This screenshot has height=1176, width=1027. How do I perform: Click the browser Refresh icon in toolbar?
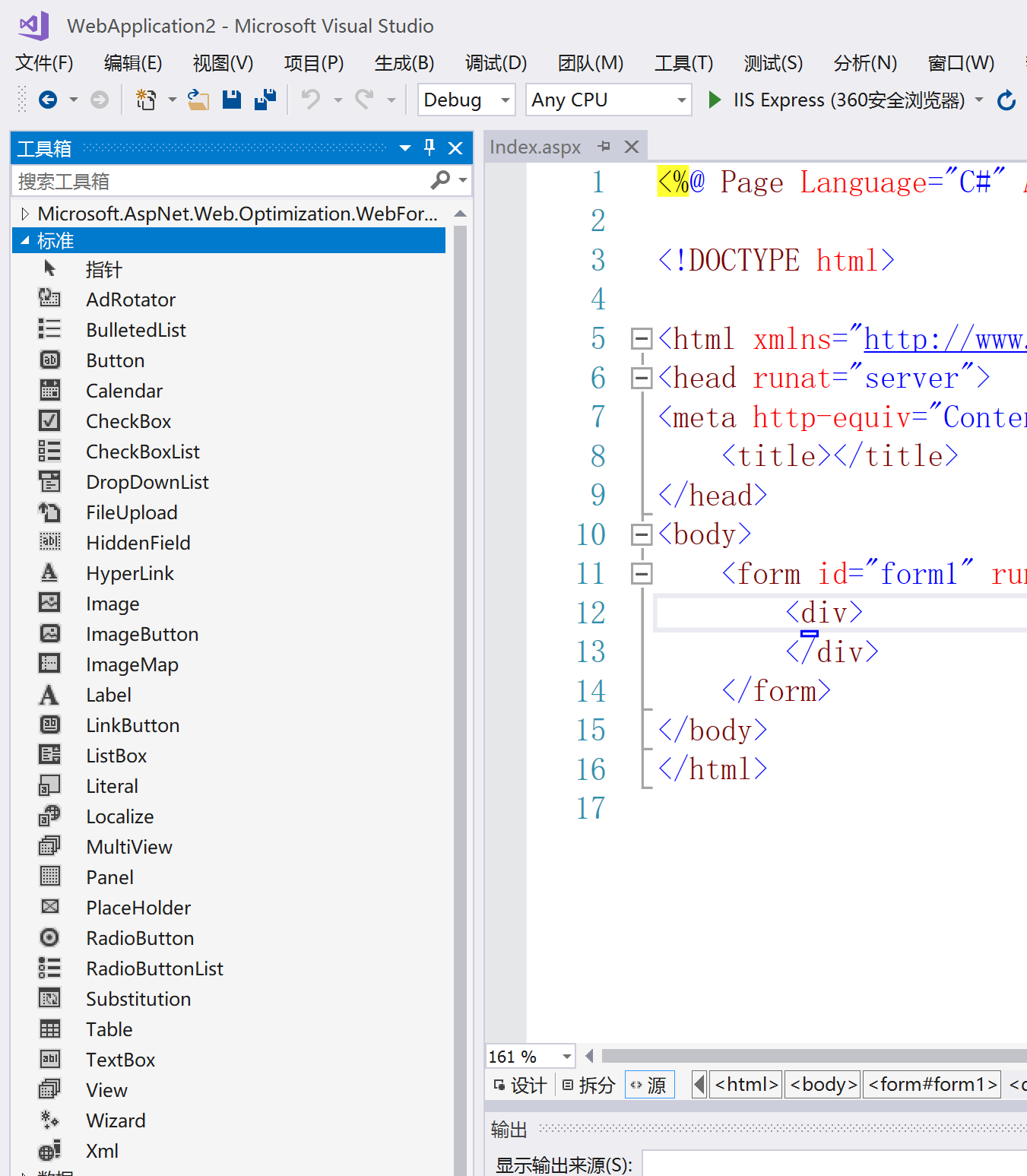1006,100
